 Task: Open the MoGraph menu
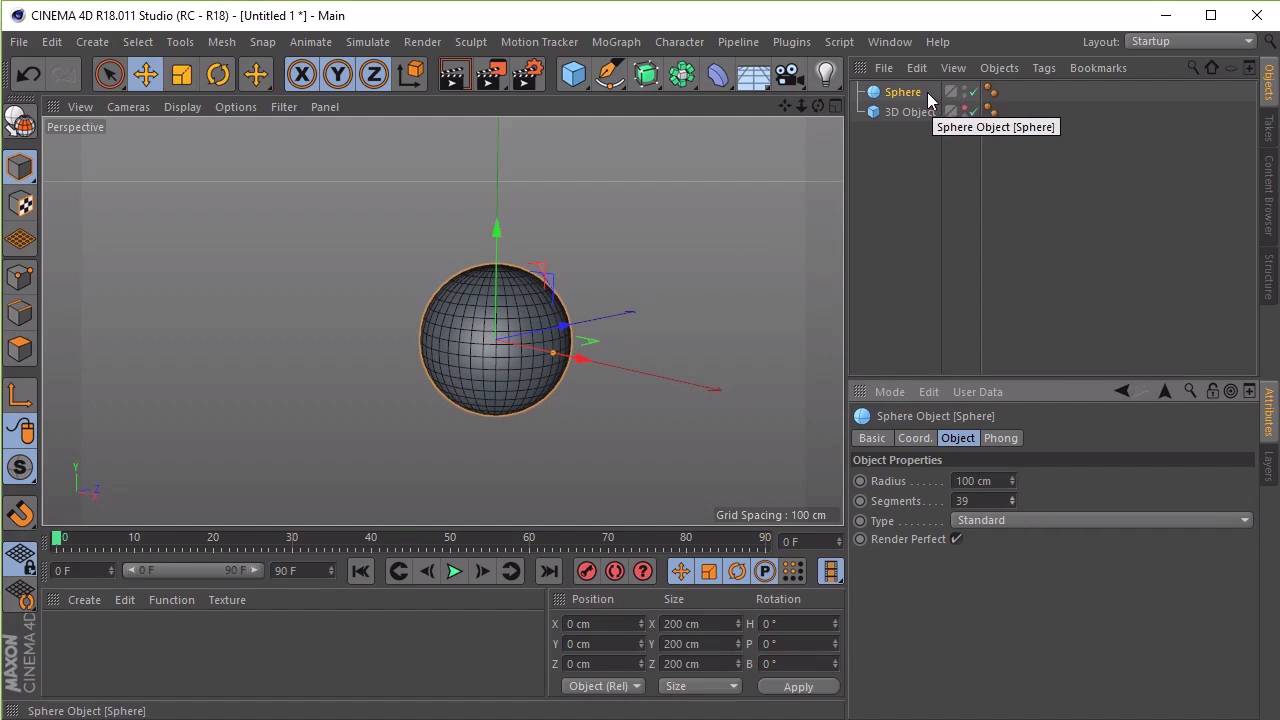coord(616,42)
